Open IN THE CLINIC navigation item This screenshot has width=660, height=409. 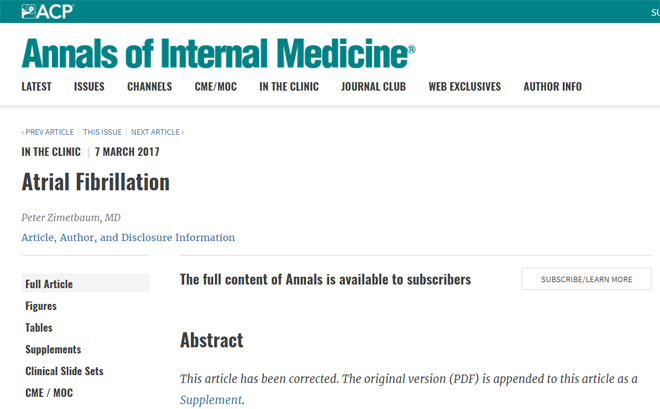(x=289, y=87)
